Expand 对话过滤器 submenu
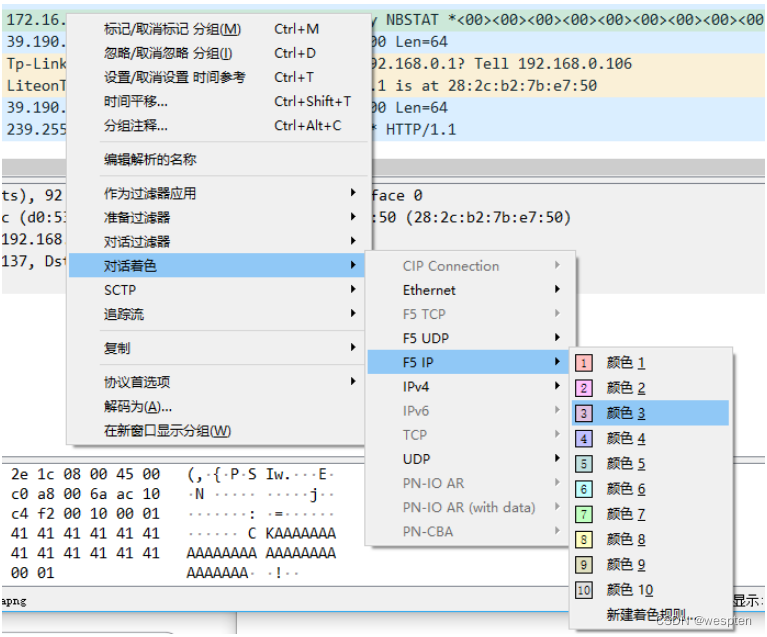 [218, 241]
